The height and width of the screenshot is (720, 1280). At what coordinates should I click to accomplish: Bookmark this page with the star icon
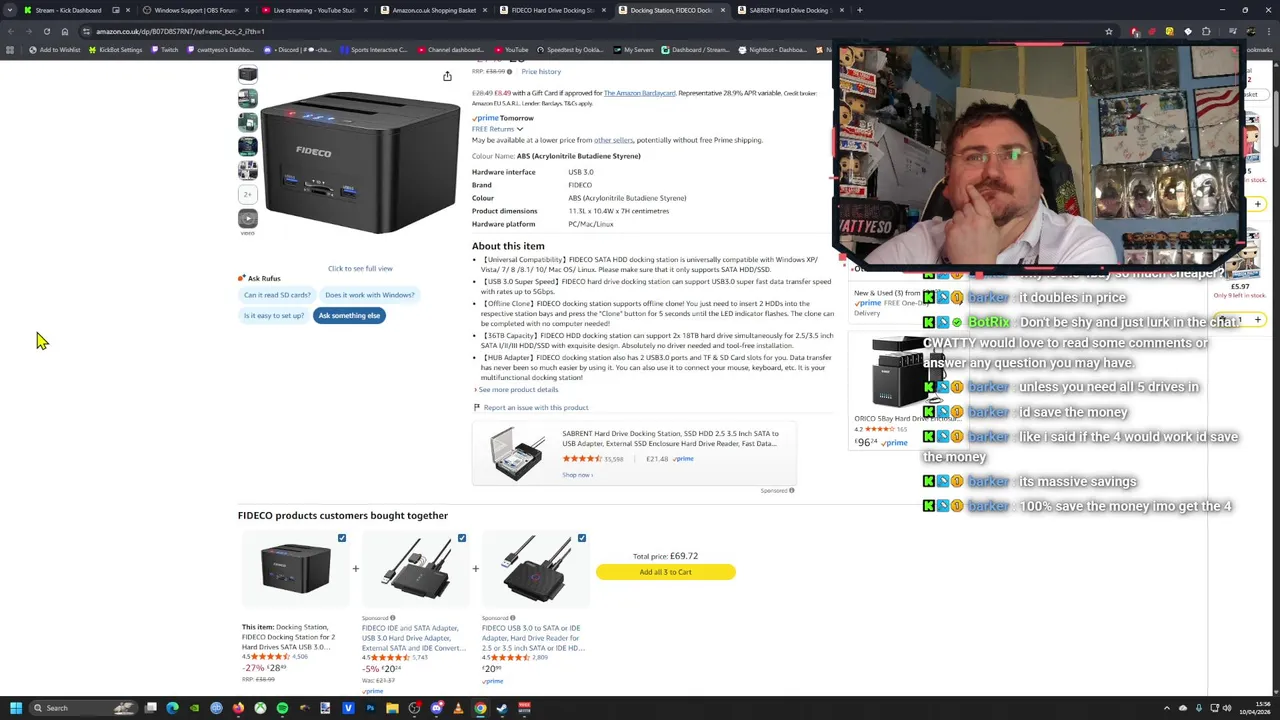pos(1108,31)
